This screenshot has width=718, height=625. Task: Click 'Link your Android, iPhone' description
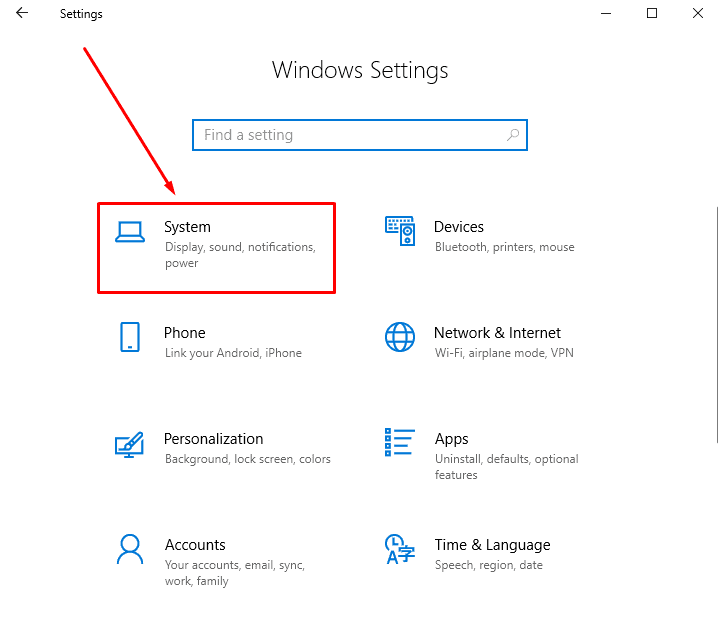[x=234, y=353]
